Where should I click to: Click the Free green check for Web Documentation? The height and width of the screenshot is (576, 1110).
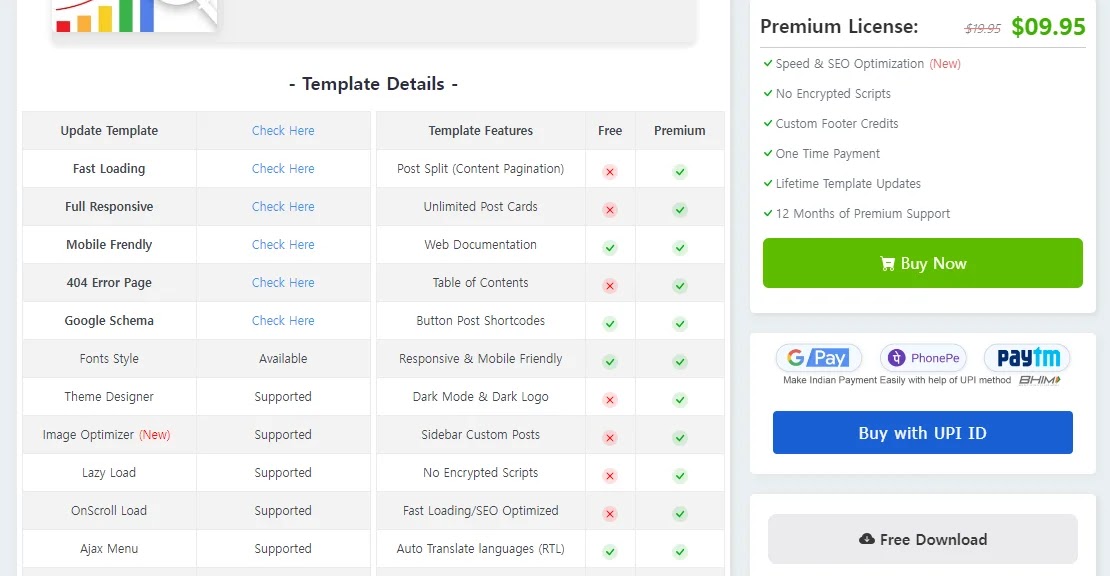click(x=610, y=248)
